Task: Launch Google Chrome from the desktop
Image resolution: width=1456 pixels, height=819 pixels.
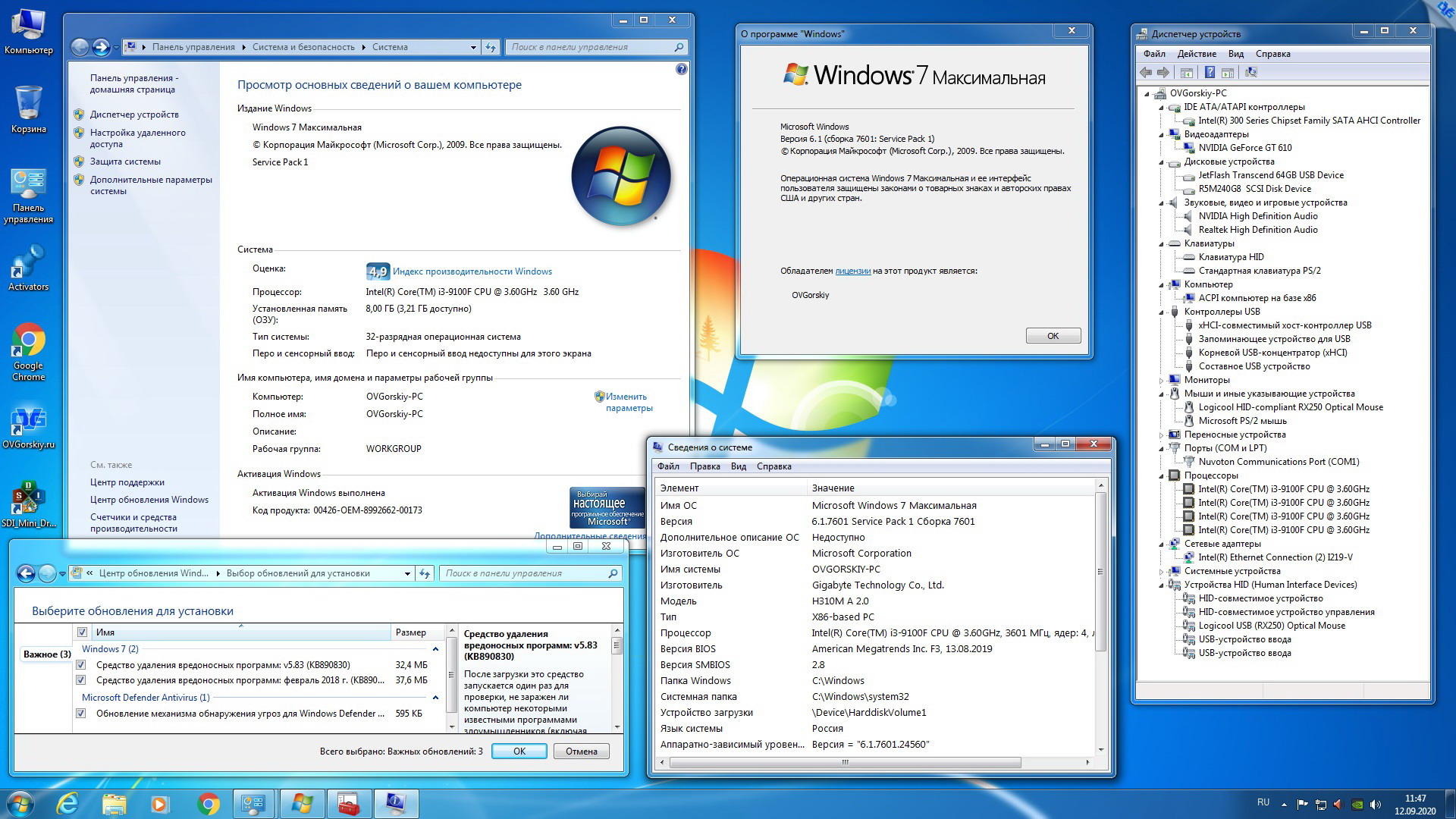Action: tap(29, 352)
